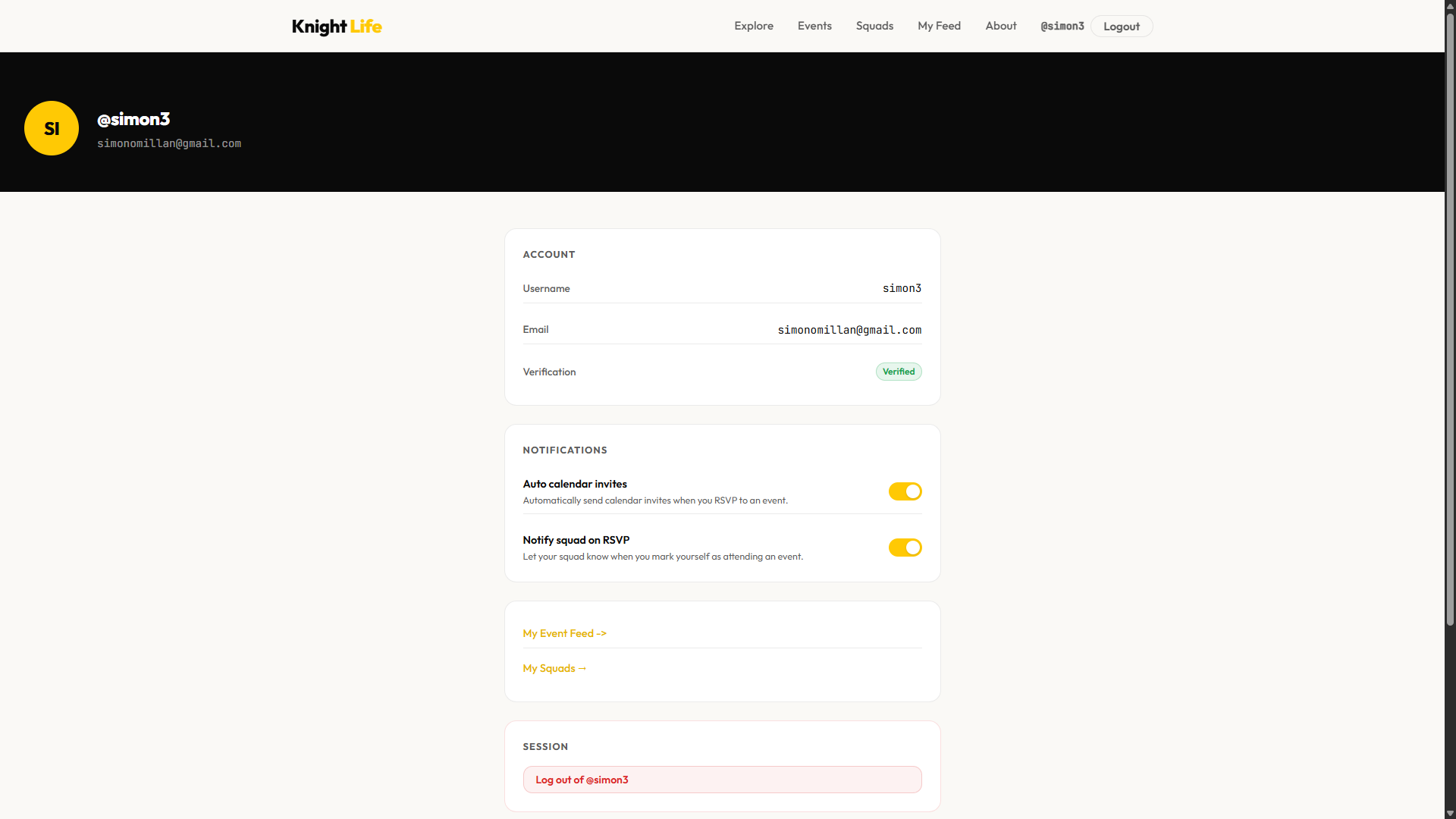The height and width of the screenshot is (819, 1456).
Task: Click the @simon3 nav username
Action: 1062,27
